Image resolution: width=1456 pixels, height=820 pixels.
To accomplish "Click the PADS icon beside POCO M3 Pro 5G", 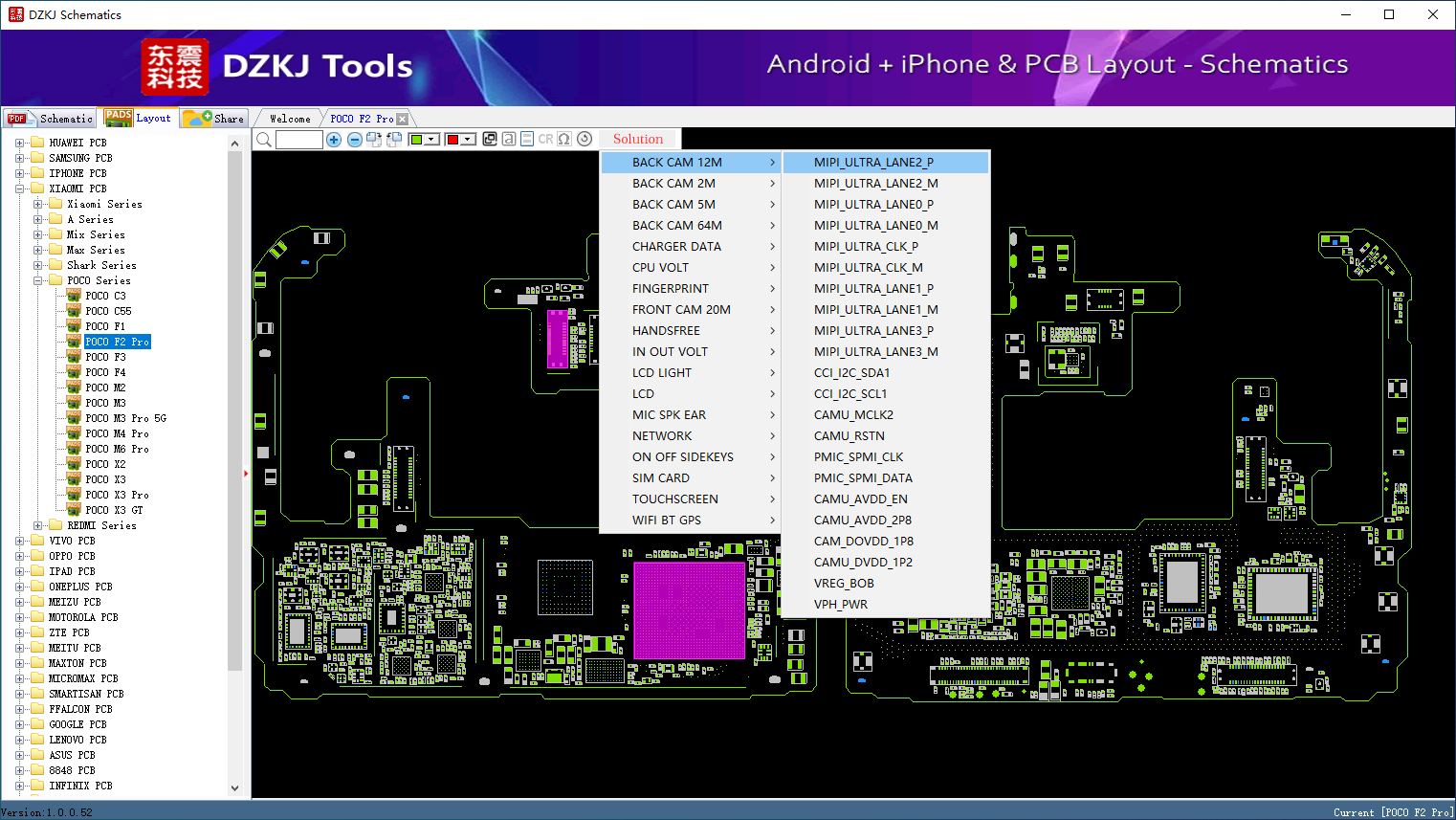I will pos(74,418).
